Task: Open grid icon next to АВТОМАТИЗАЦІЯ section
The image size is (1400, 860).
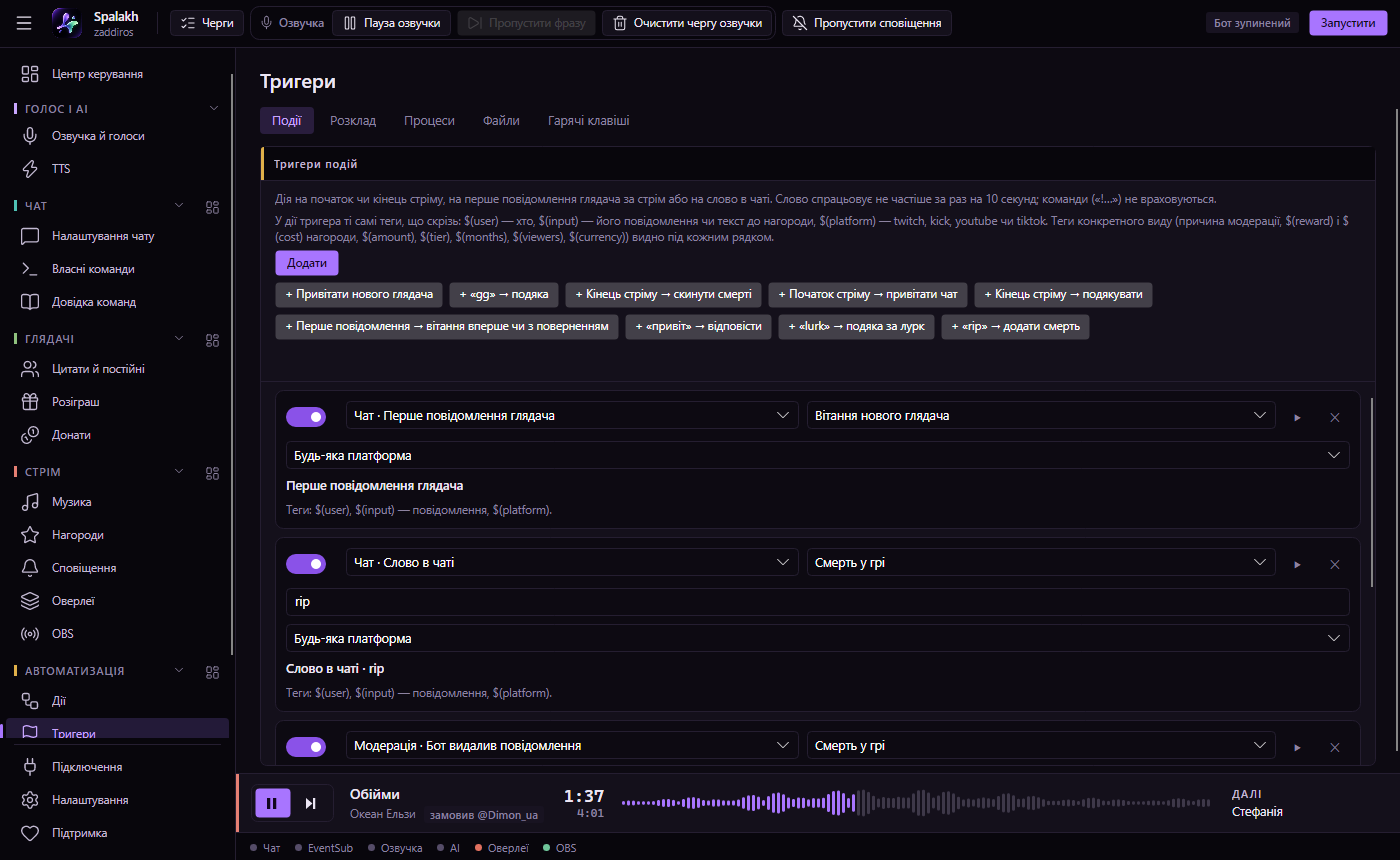Action: [x=212, y=672]
